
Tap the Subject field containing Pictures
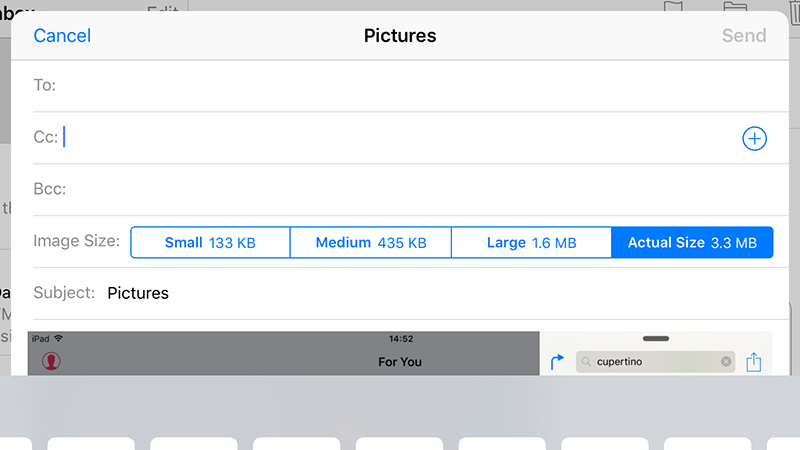pos(411,293)
